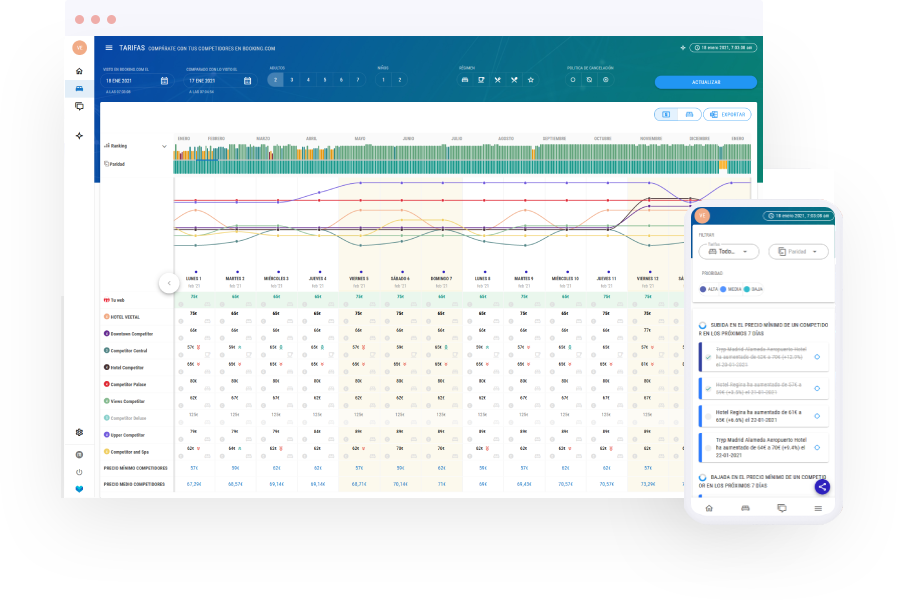Image resolution: width=899 pixels, height=600 pixels.
Task: Select the breakfast cup régimen icon
Action: coord(481,80)
